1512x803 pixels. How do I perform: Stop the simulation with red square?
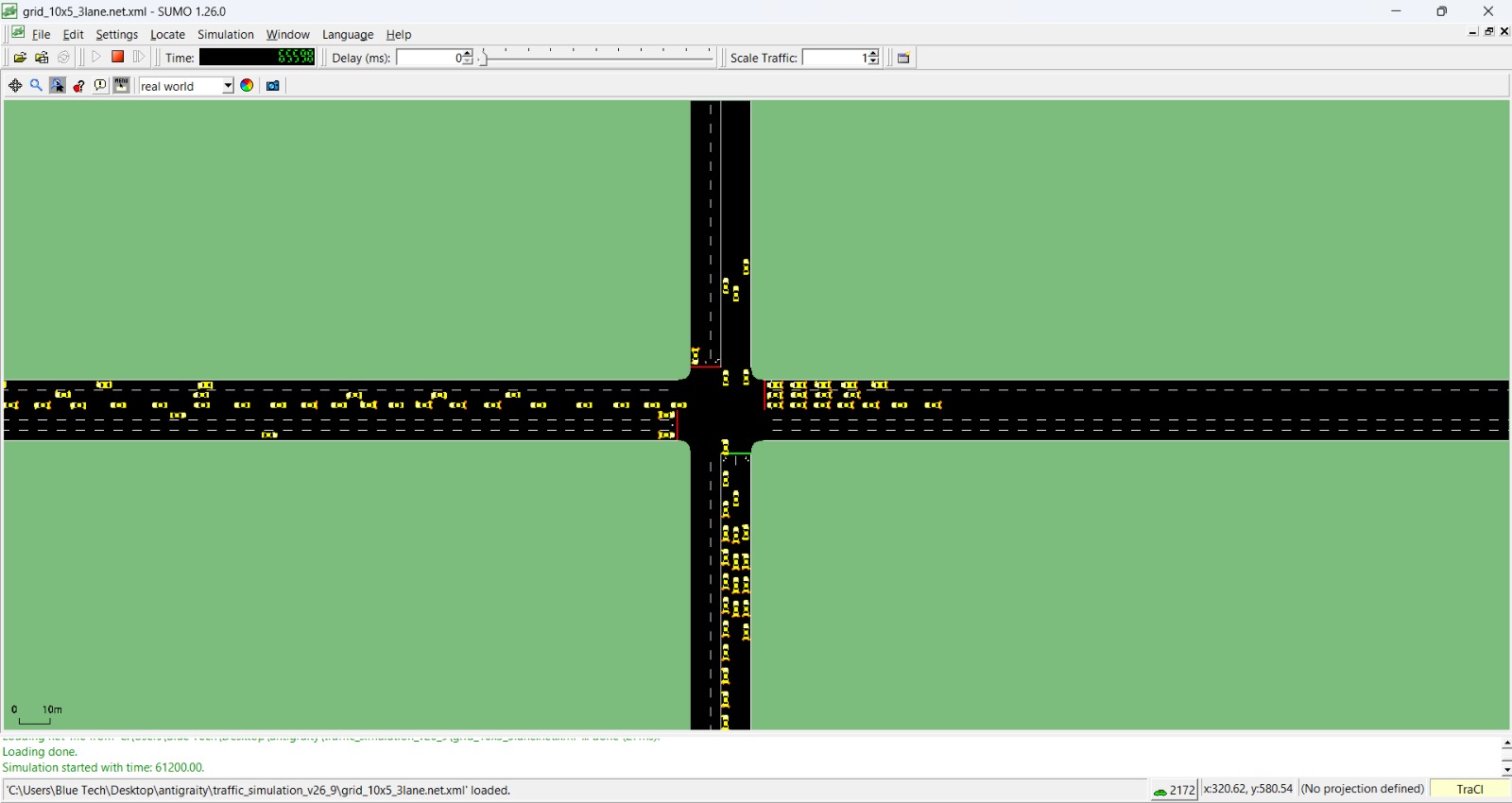[x=117, y=57]
